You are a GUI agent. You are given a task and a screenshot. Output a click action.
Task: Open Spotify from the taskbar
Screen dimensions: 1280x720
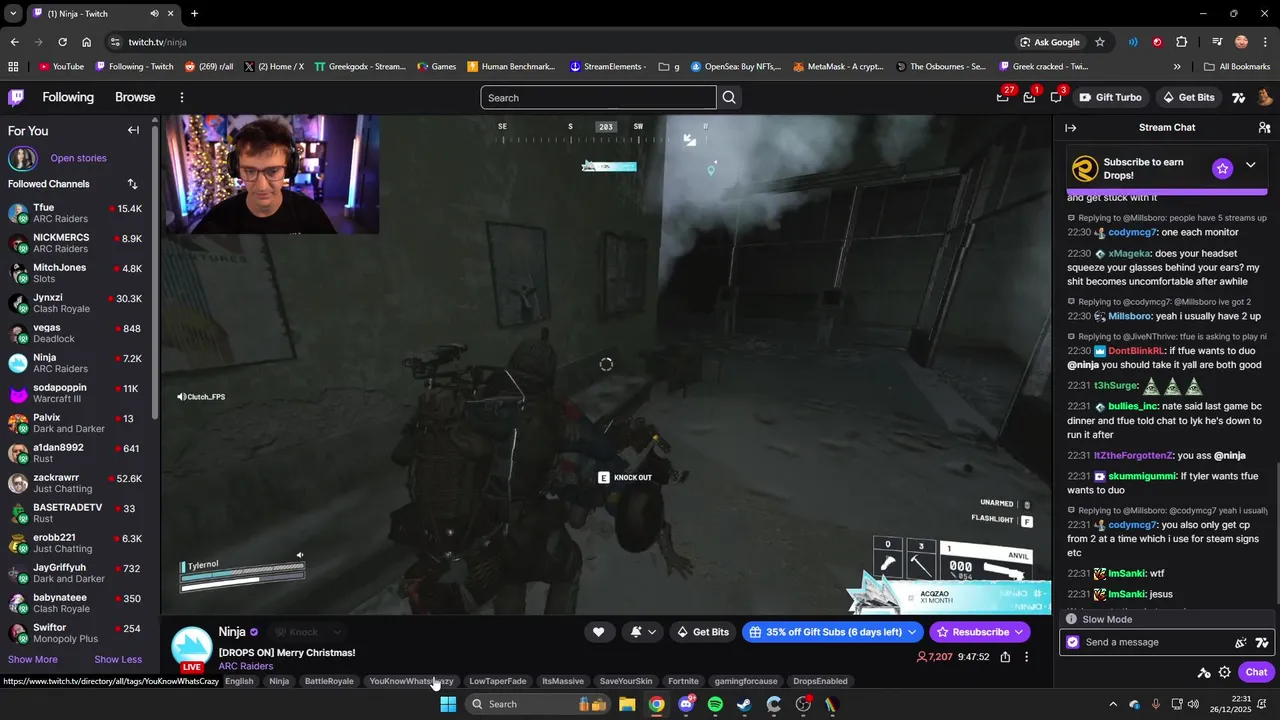click(x=715, y=704)
